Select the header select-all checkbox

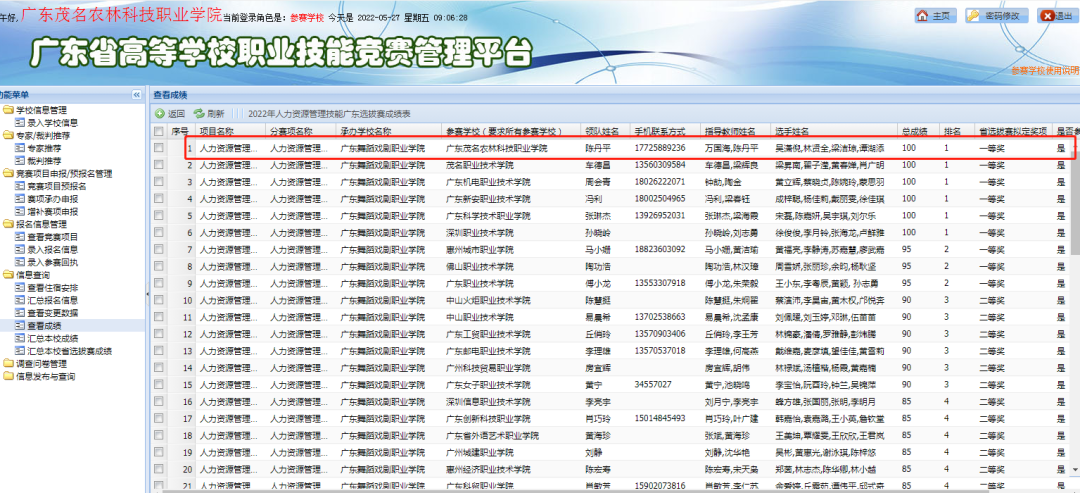(159, 131)
